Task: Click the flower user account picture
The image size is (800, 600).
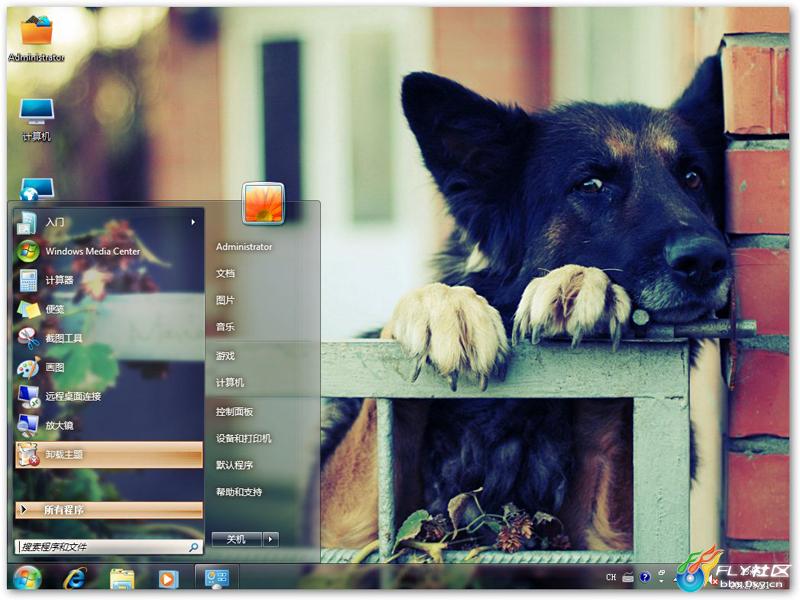Action: pyautogui.click(x=263, y=204)
